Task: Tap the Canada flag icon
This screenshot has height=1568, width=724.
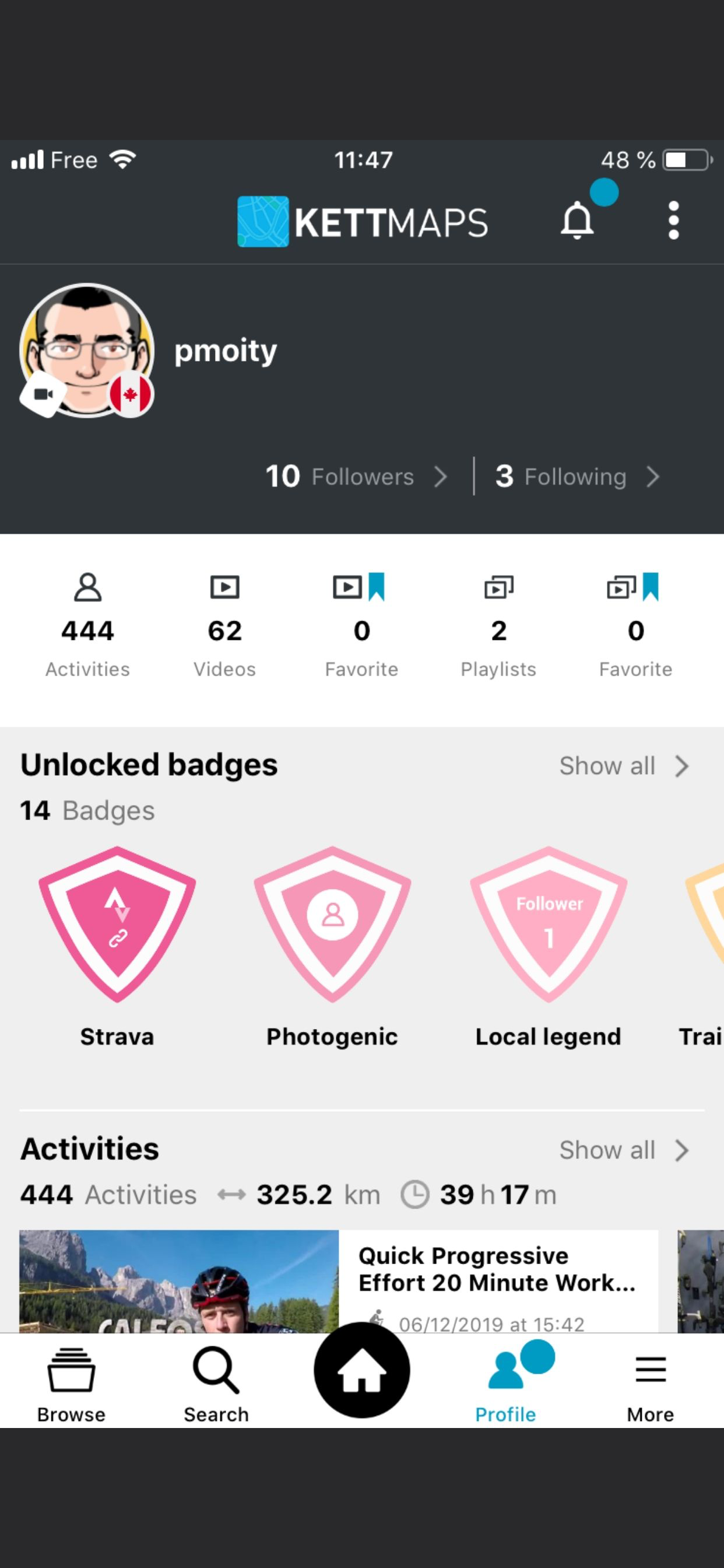Action: [130, 394]
